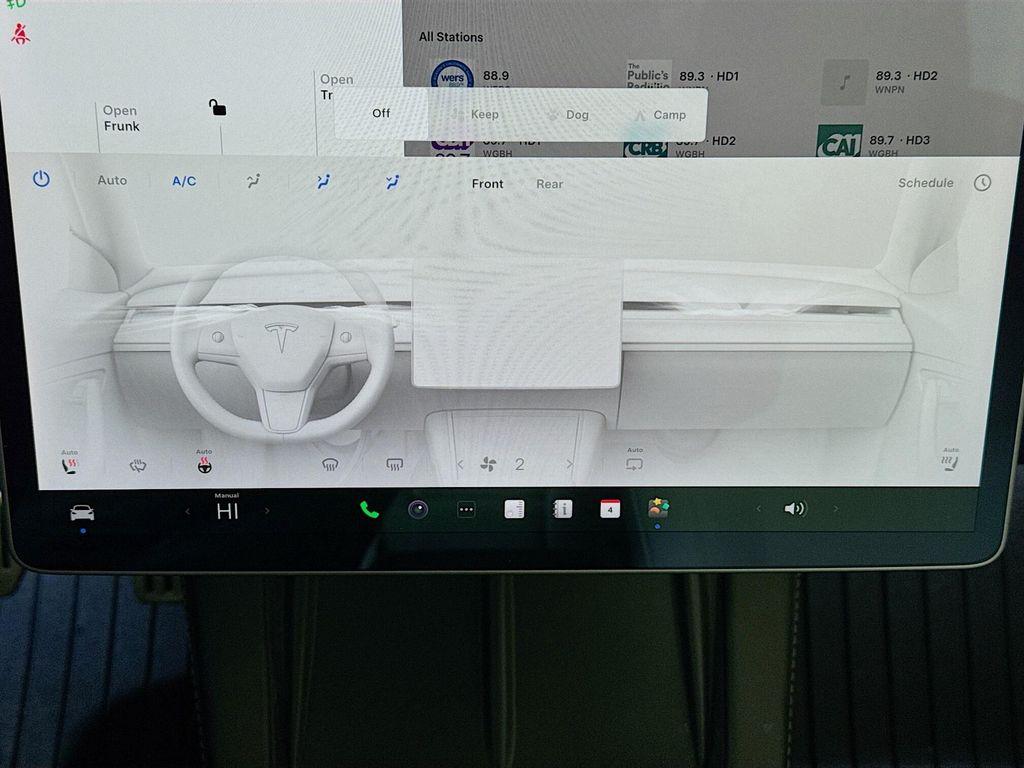Raise cabin temperature with the right arrow
Viewport: 1024px width, 768px height.
tap(267, 509)
